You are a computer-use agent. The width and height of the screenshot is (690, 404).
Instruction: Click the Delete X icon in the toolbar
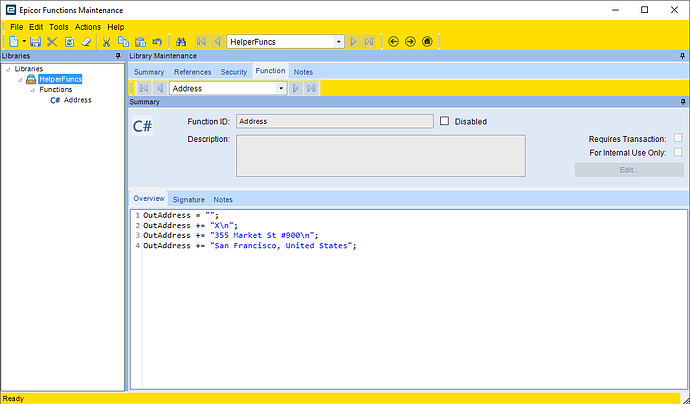pyautogui.click(x=52, y=42)
